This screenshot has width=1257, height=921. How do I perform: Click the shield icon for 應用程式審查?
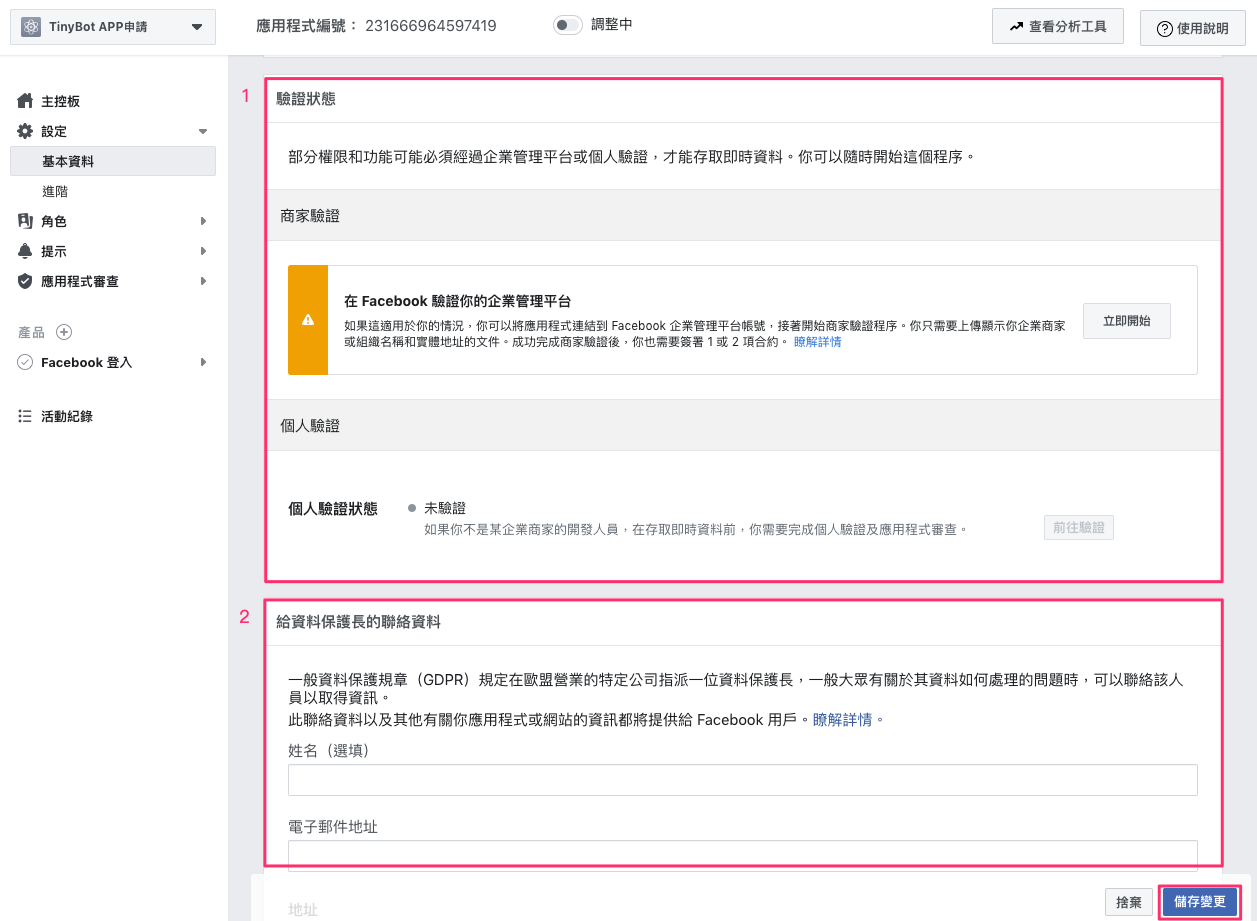tap(26, 281)
